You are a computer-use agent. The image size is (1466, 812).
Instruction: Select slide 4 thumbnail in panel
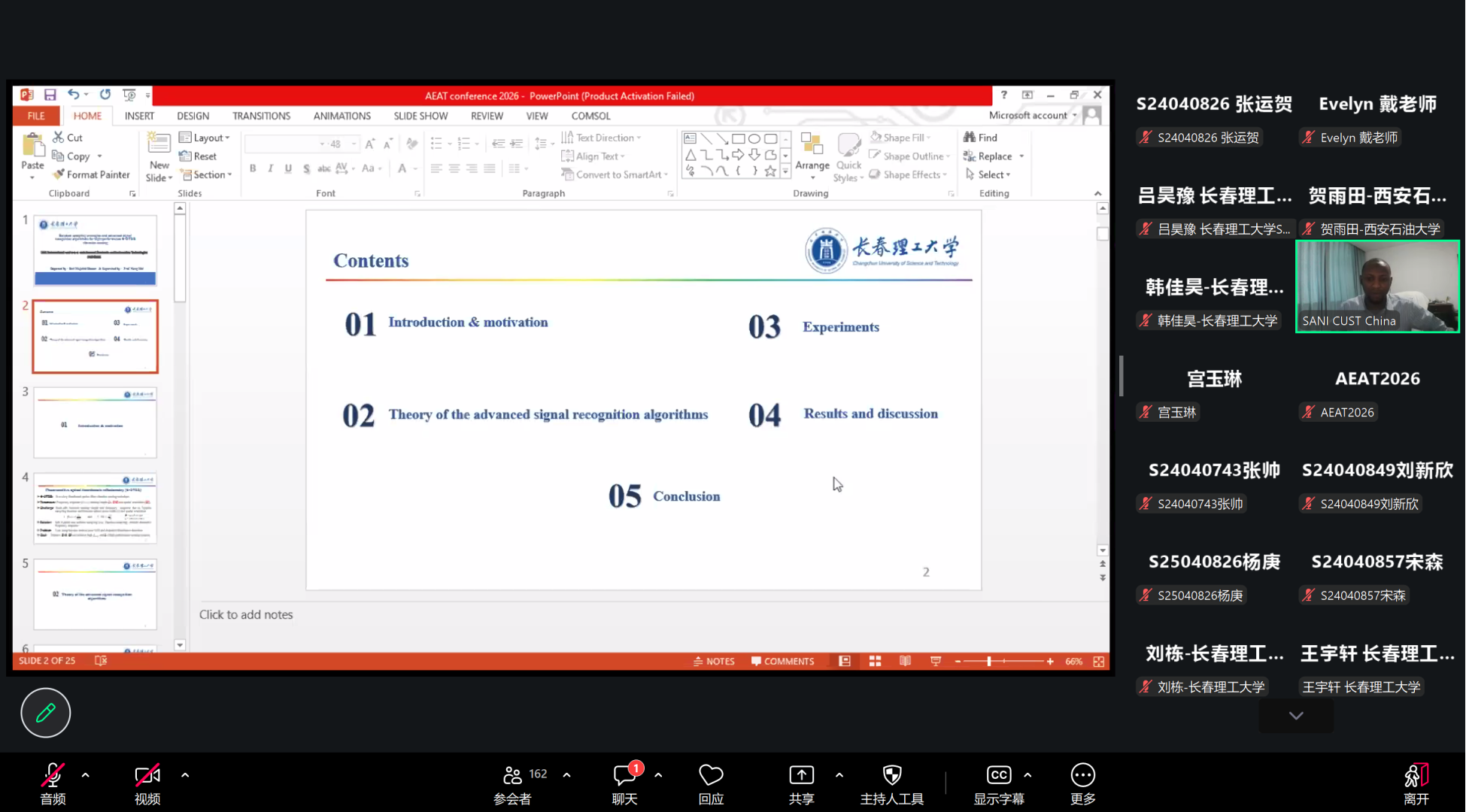tap(95, 508)
